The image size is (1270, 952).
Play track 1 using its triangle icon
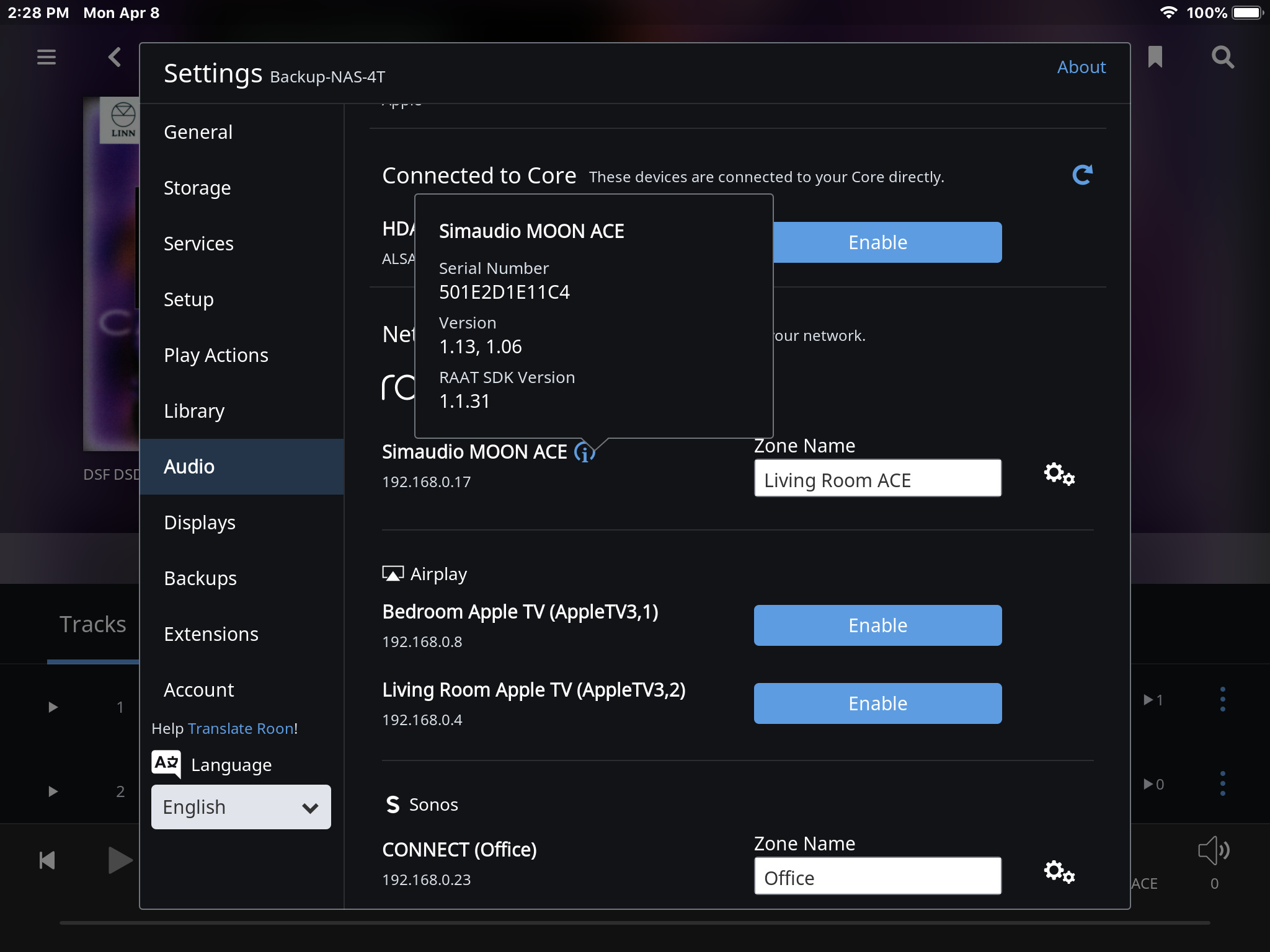tap(53, 707)
